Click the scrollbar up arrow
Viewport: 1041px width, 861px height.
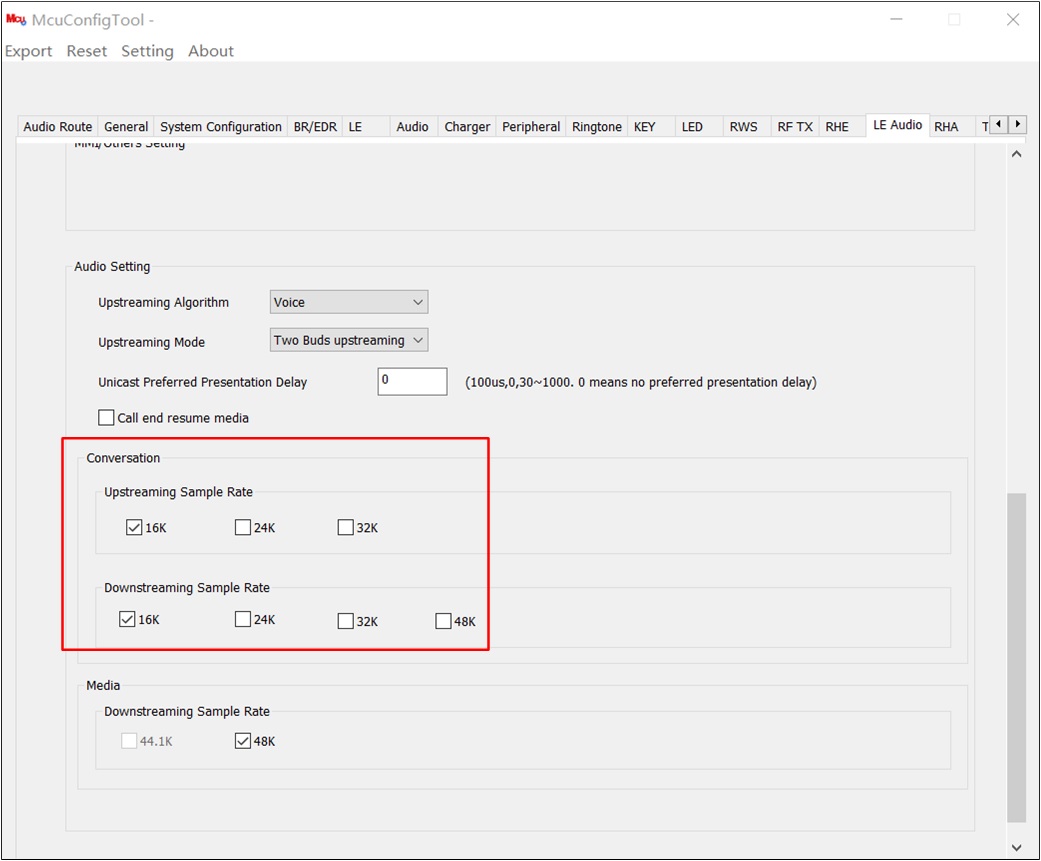pyautogui.click(x=1016, y=154)
